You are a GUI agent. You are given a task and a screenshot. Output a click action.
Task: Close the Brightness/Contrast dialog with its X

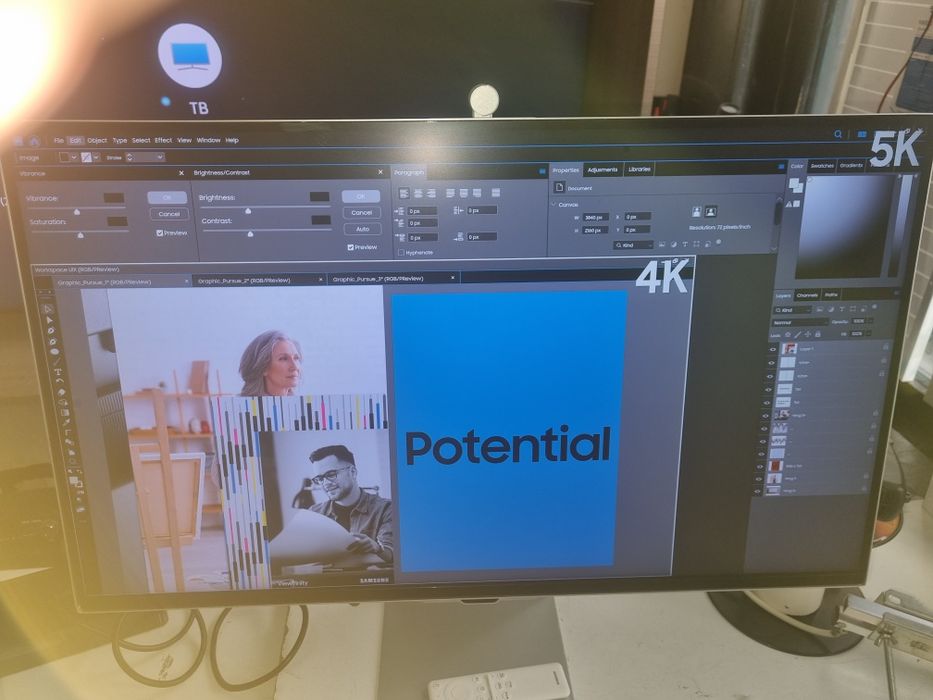380,172
